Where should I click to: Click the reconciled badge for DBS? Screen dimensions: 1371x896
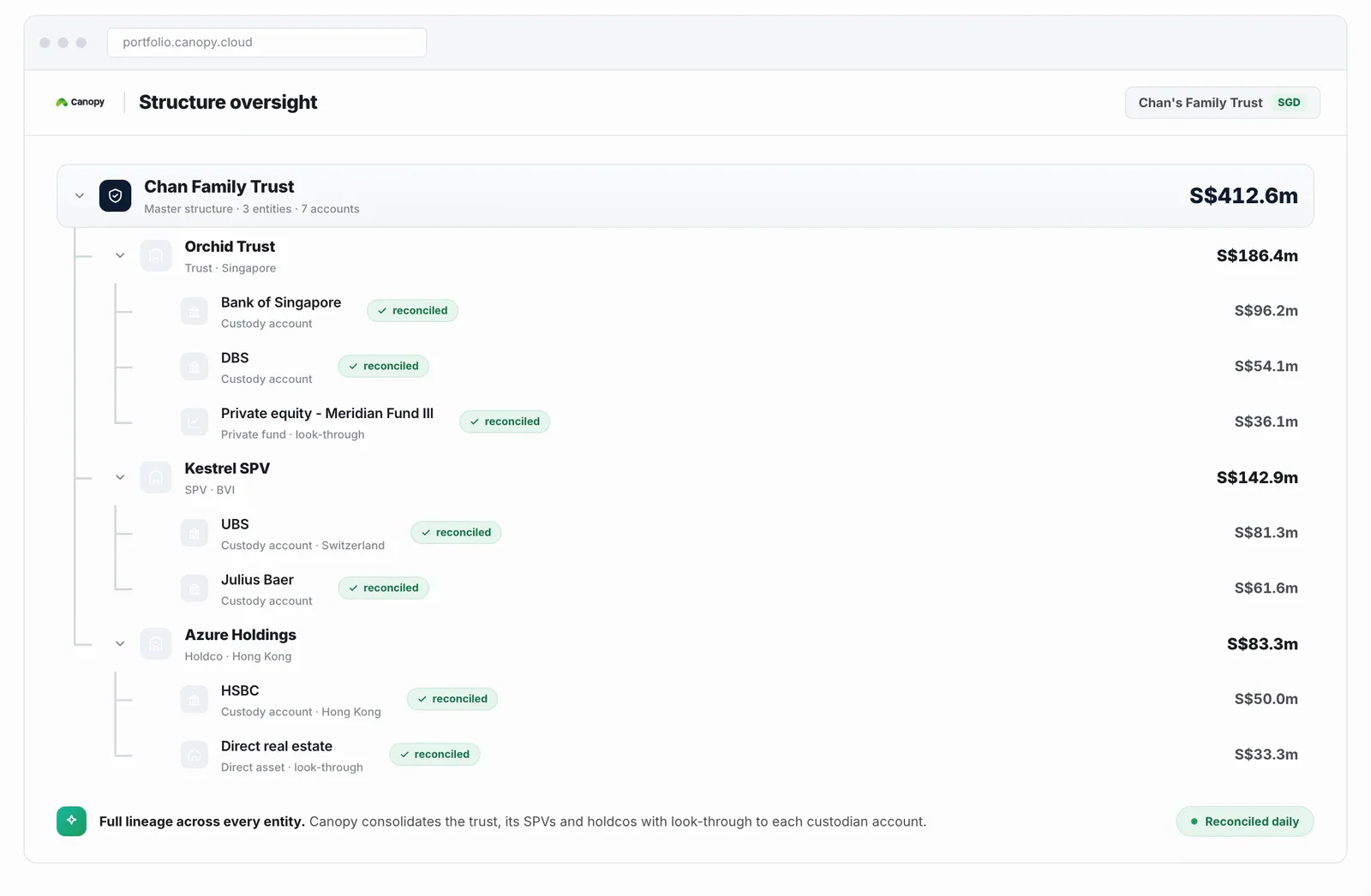383,366
